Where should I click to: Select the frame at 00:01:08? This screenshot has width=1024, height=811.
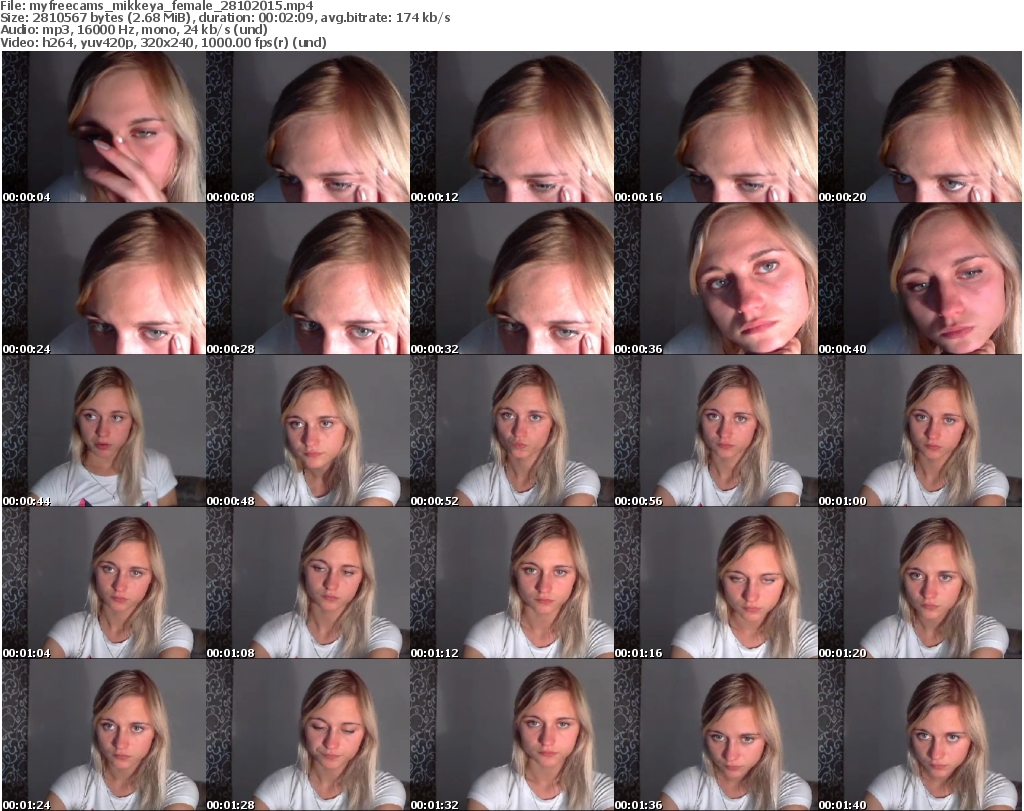308,583
